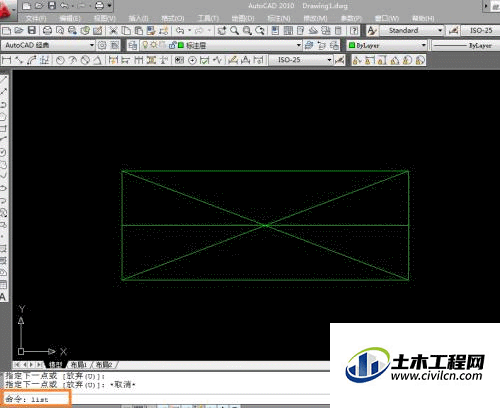Select Diameter dimension tool
Screen dimensions: 500x408
85,60
